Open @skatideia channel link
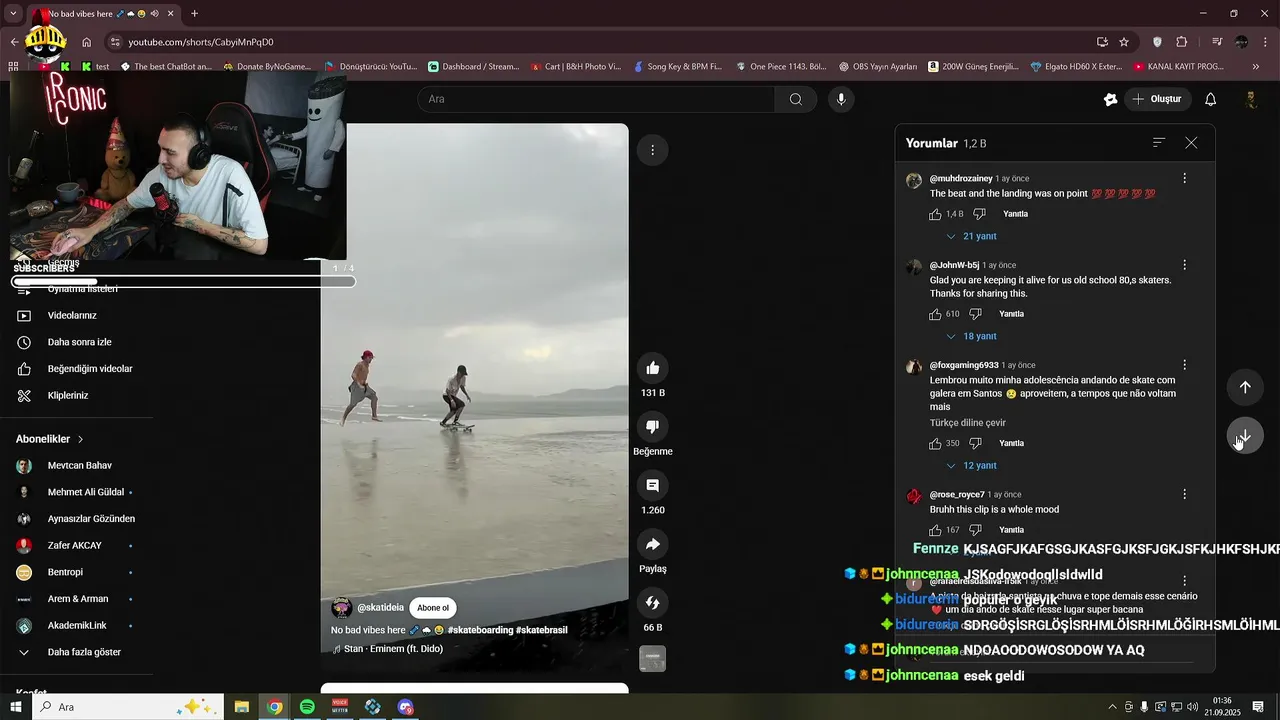 (x=381, y=608)
